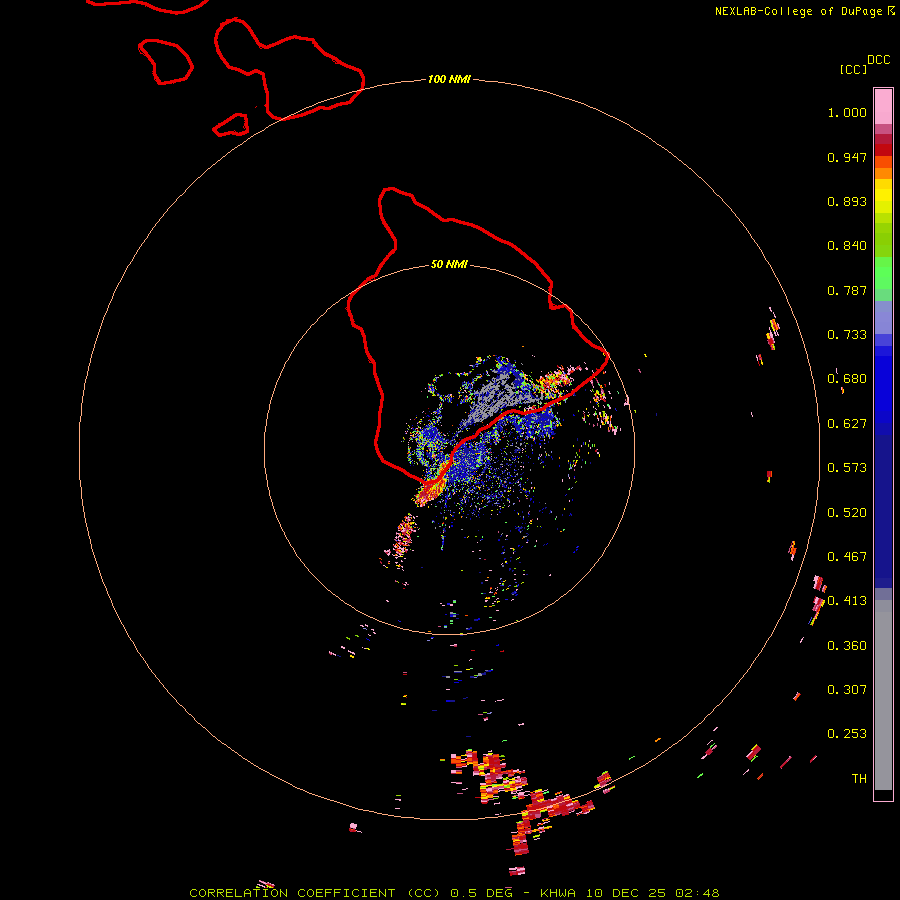Image resolution: width=900 pixels, height=900 pixels.
Task: Click the 0.947 legend value
Action: [847, 157]
